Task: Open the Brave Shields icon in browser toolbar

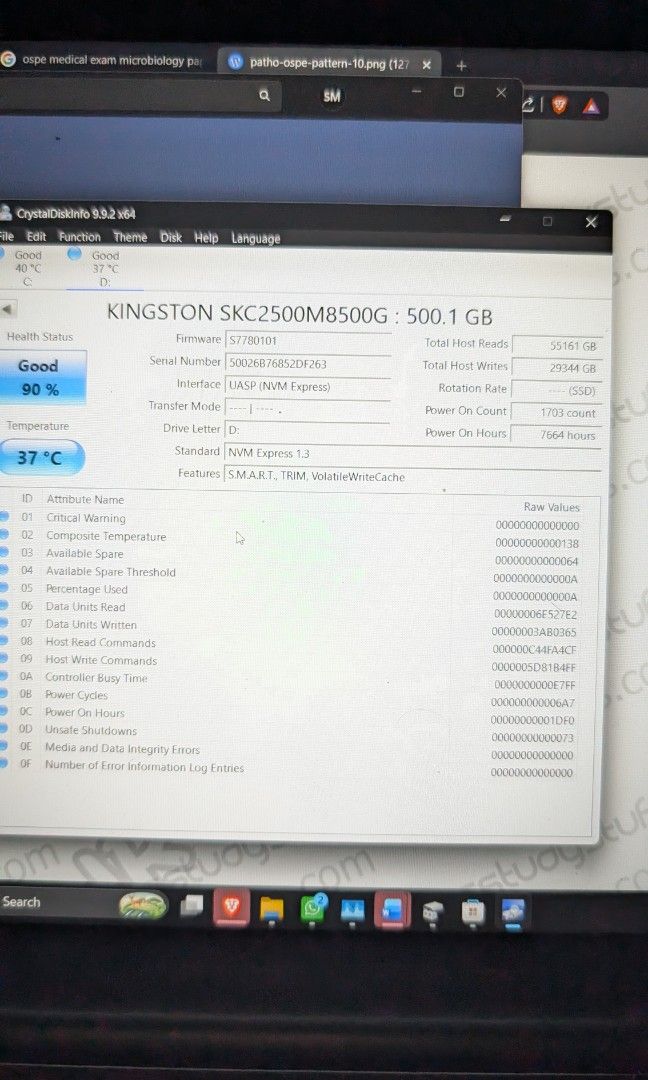Action: (x=560, y=105)
